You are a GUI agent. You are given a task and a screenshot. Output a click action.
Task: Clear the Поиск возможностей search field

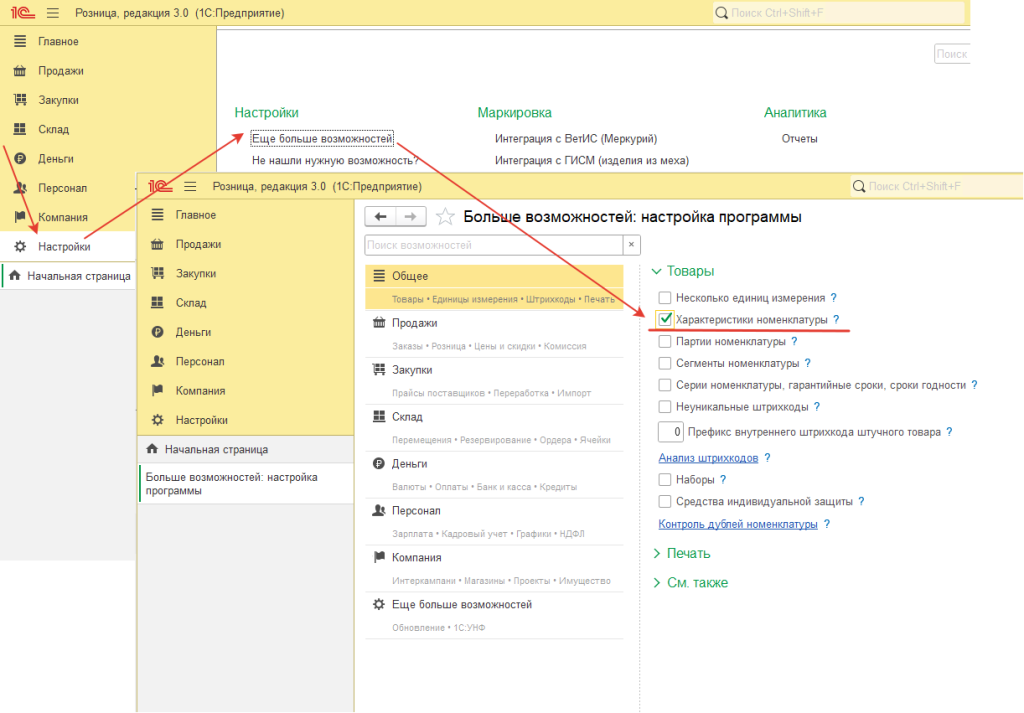(632, 245)
